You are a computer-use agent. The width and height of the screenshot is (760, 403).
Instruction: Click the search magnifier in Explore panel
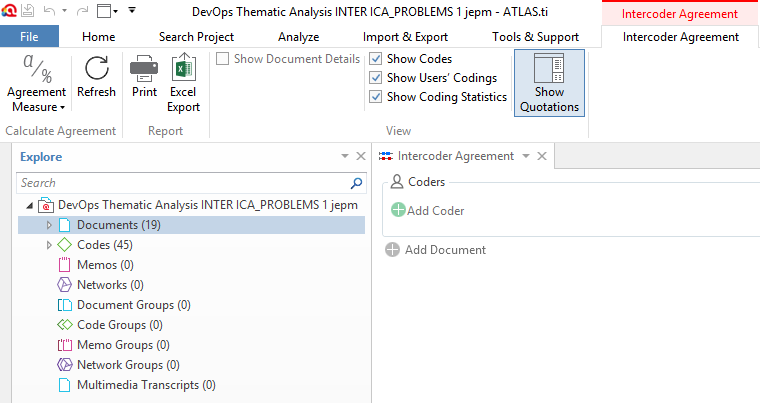[356, 183]
